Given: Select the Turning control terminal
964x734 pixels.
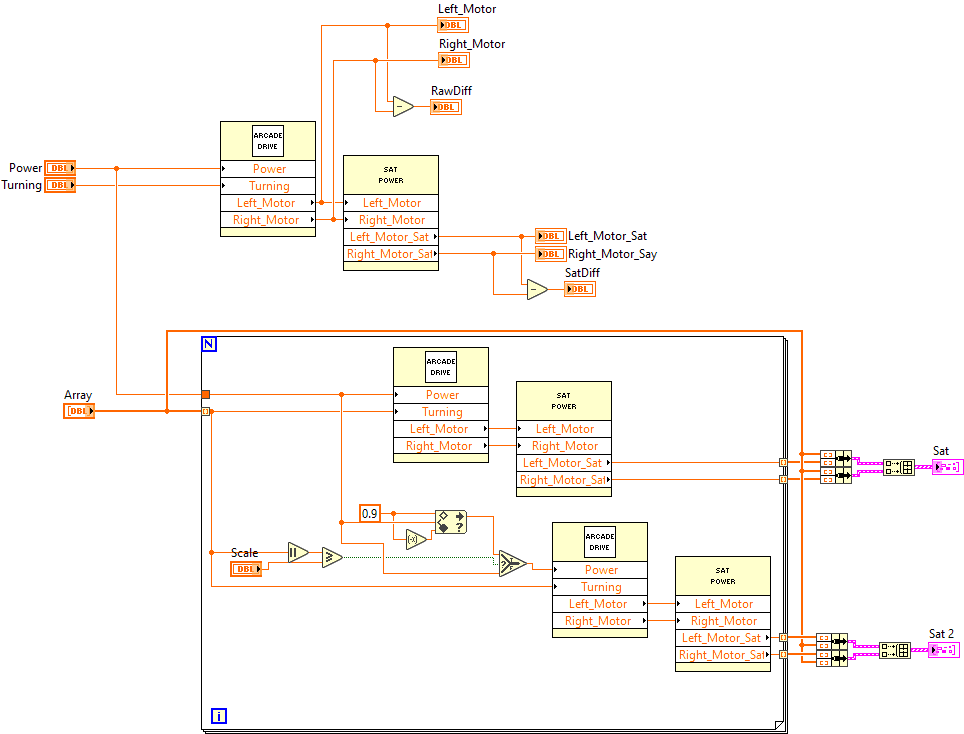Looking at the screenshot, I should [60, 185].
